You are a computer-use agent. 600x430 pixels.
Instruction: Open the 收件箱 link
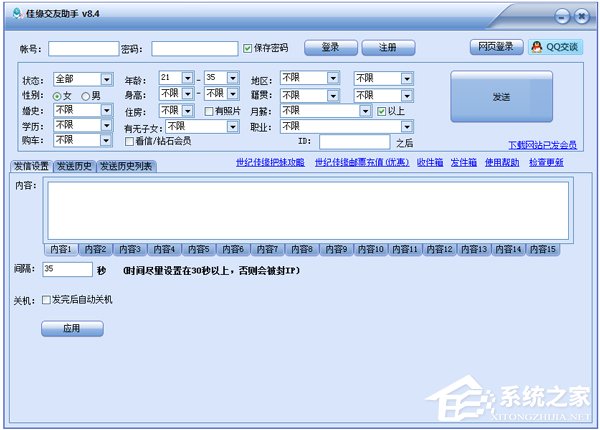(430, 162)
